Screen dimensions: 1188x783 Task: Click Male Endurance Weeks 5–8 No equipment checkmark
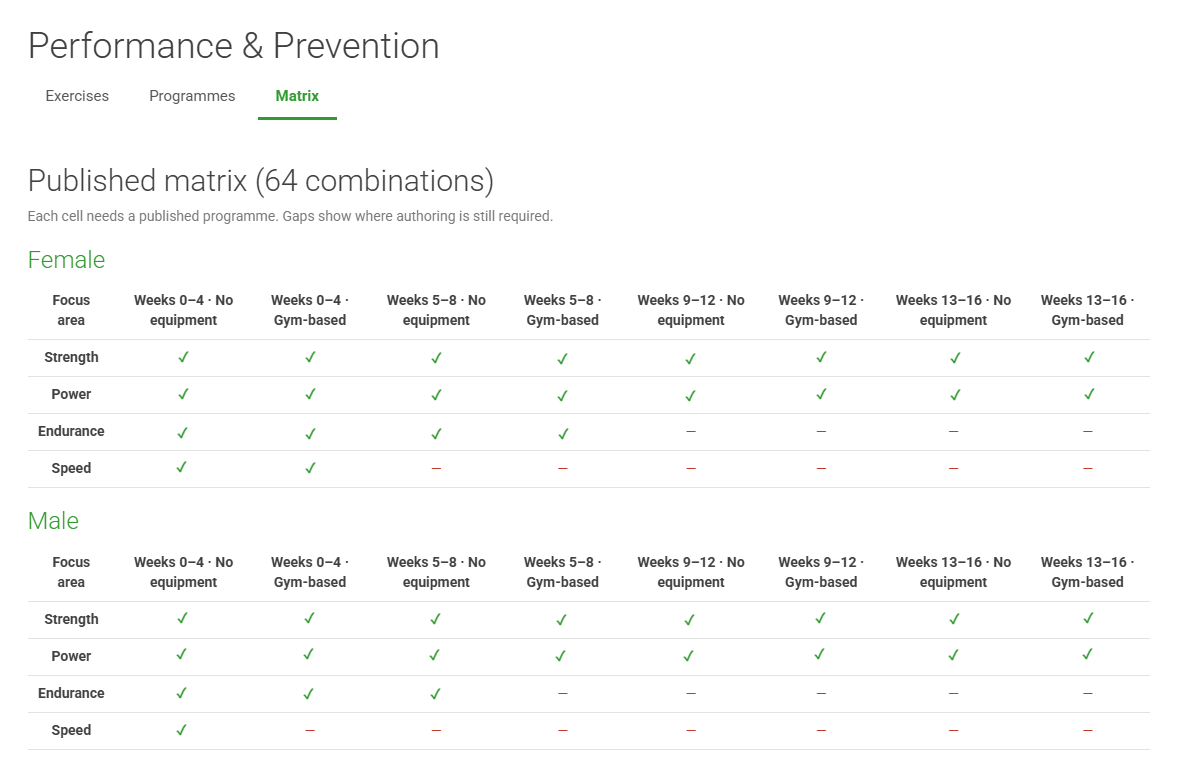tap(436, 694)
